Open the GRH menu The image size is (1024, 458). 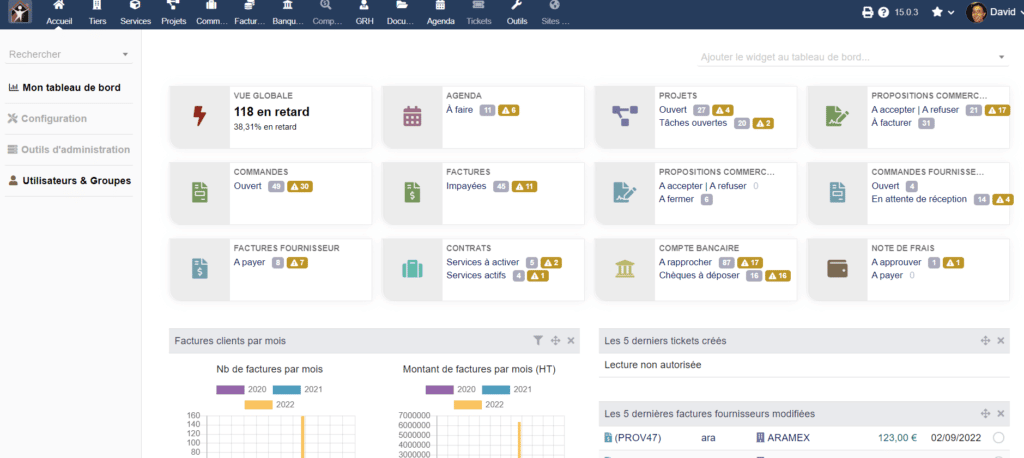pyautogui.click(x=364, y=13)
